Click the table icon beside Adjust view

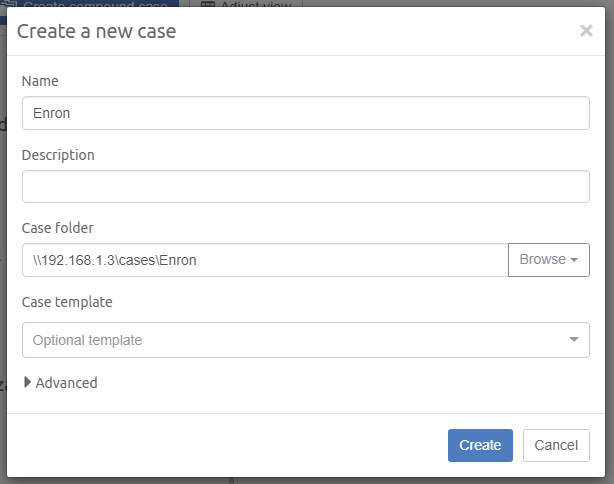[x=208, y=5]
